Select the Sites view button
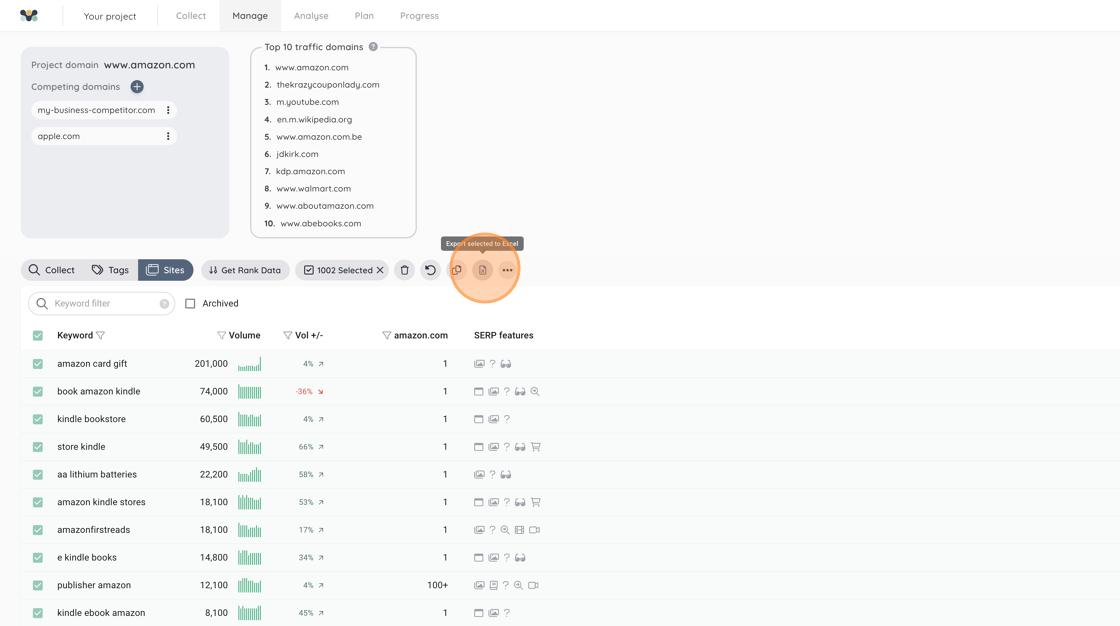The height and width of the screenshot is (626, 1120). click(166, 270)
